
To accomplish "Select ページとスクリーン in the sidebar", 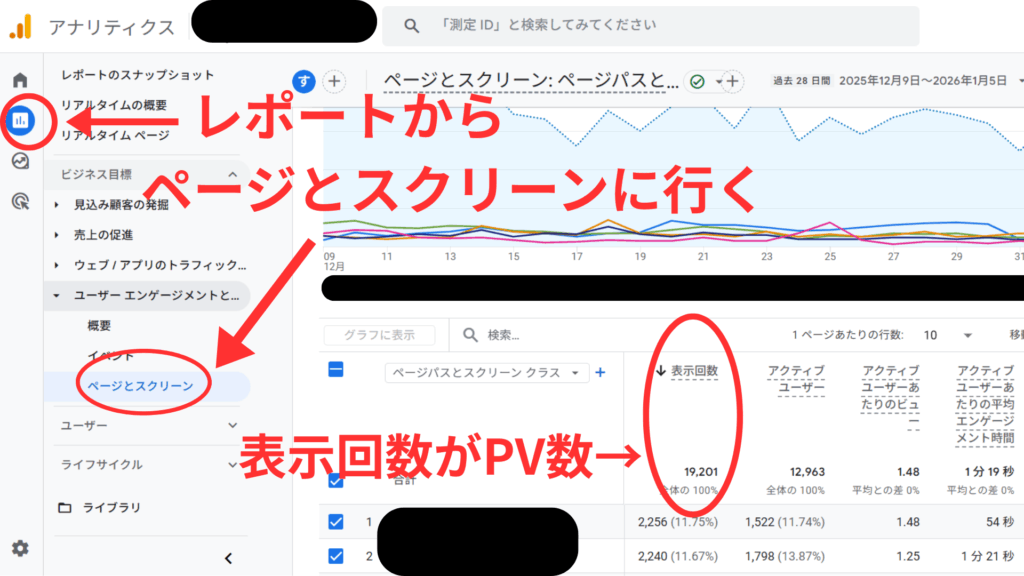I will (x=139, y=383).
